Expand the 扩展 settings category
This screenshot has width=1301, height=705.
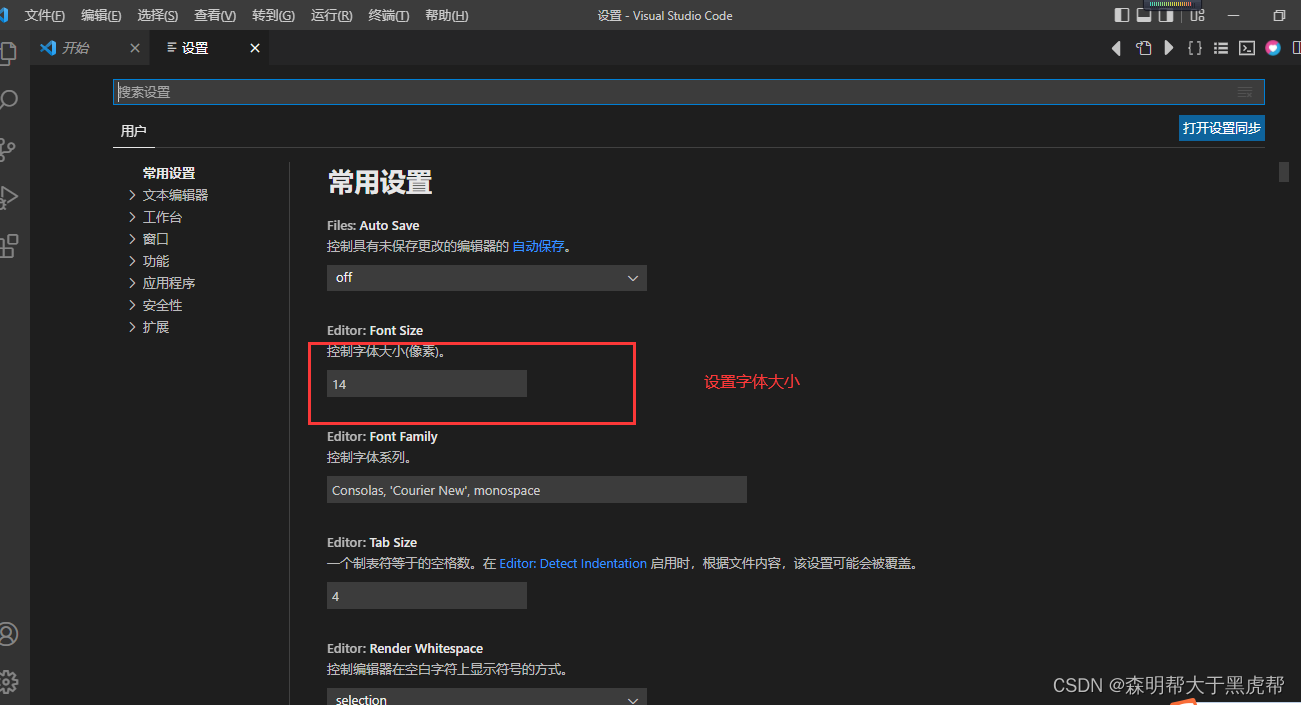click(x=149, y=327)
